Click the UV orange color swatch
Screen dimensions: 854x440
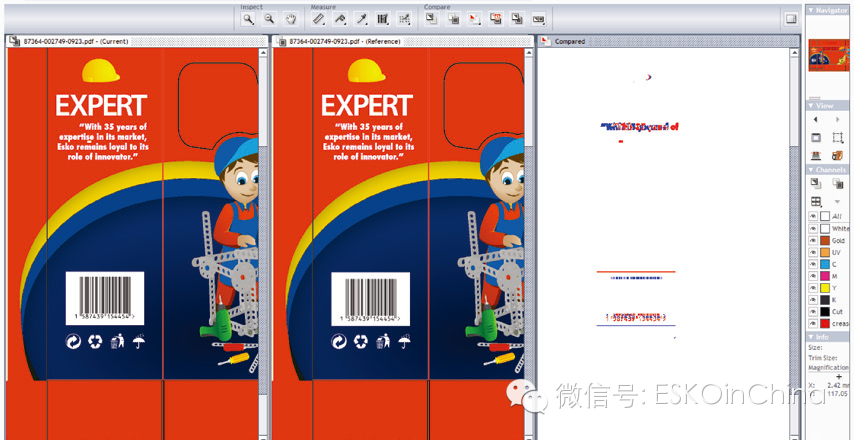pyautogui.click(x=825, y=253)
